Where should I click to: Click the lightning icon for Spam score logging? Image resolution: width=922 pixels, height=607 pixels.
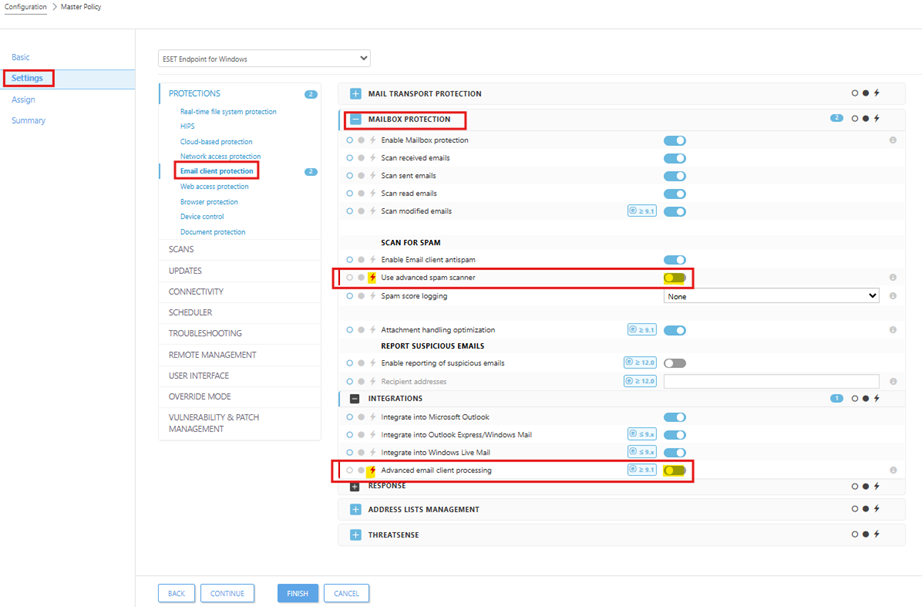(372, 296)
